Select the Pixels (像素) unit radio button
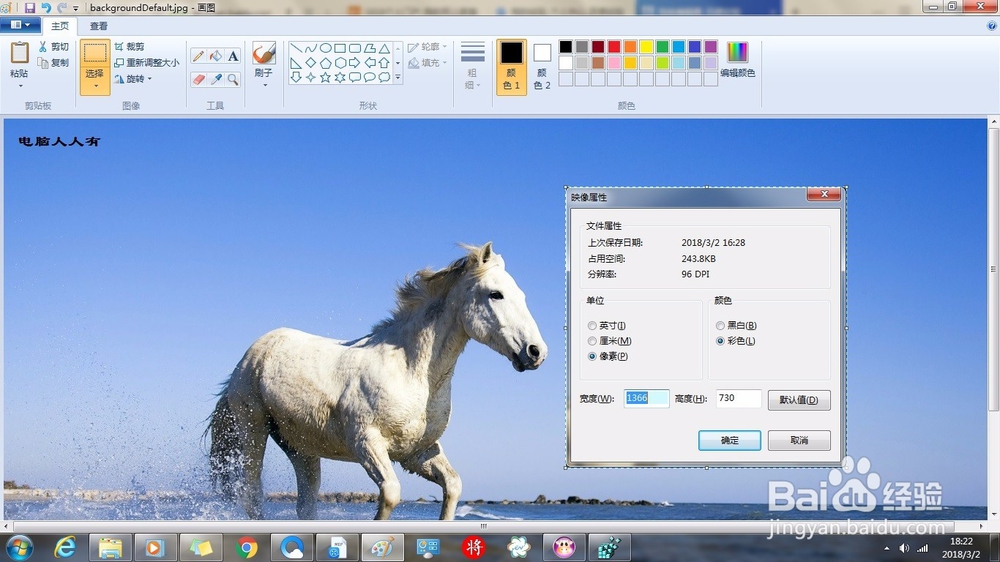This screenshot has height=562, width=1000. point(592,357)
